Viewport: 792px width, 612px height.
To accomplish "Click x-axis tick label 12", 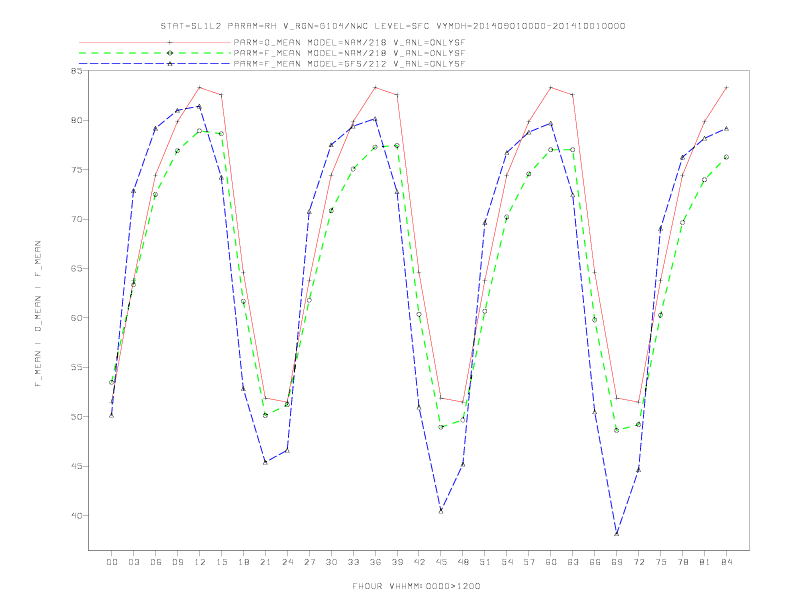I will (x=200, y=562).
